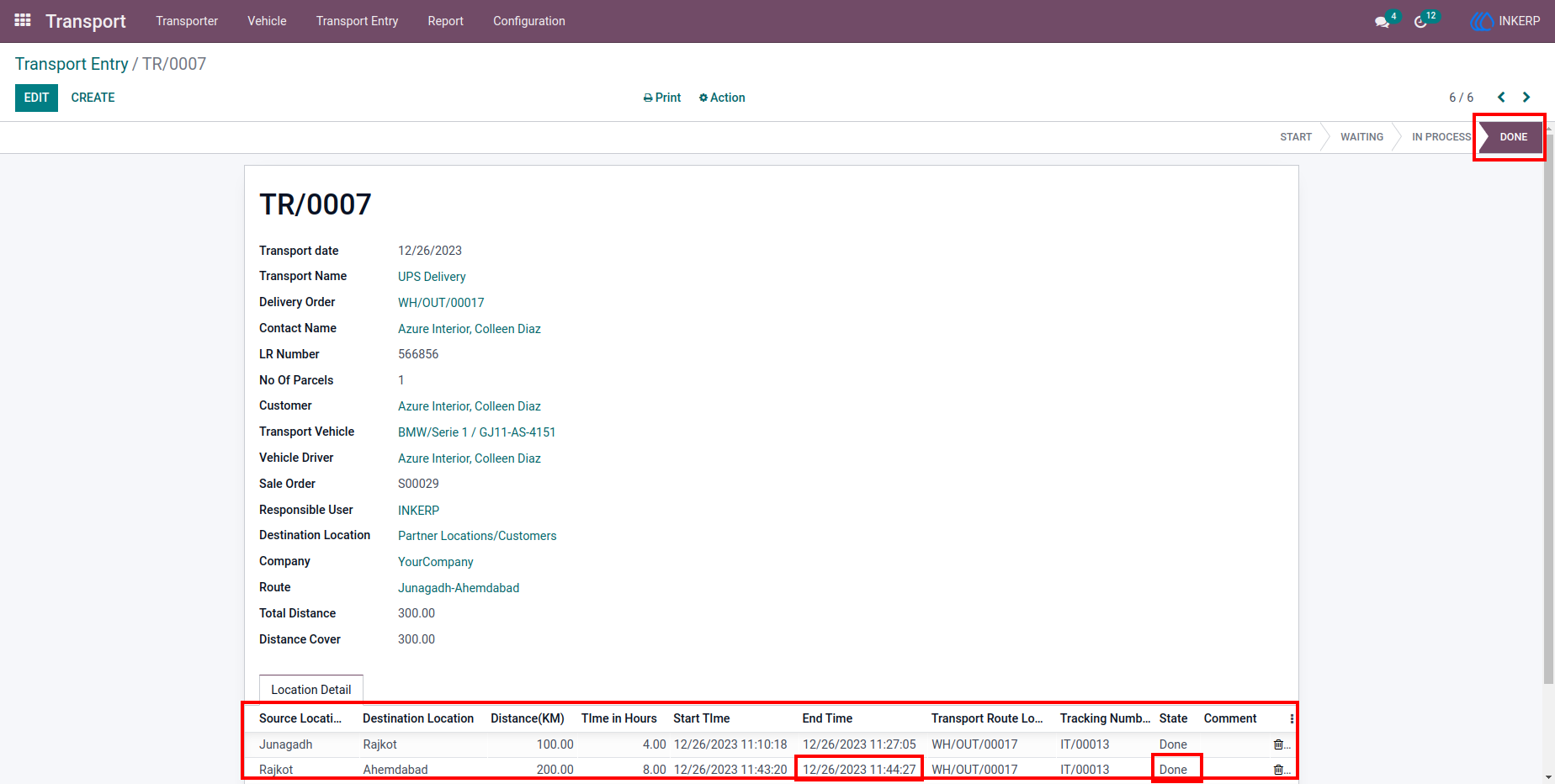
Task: Open the Print dropdown
Action: click(x=662, y=98)
